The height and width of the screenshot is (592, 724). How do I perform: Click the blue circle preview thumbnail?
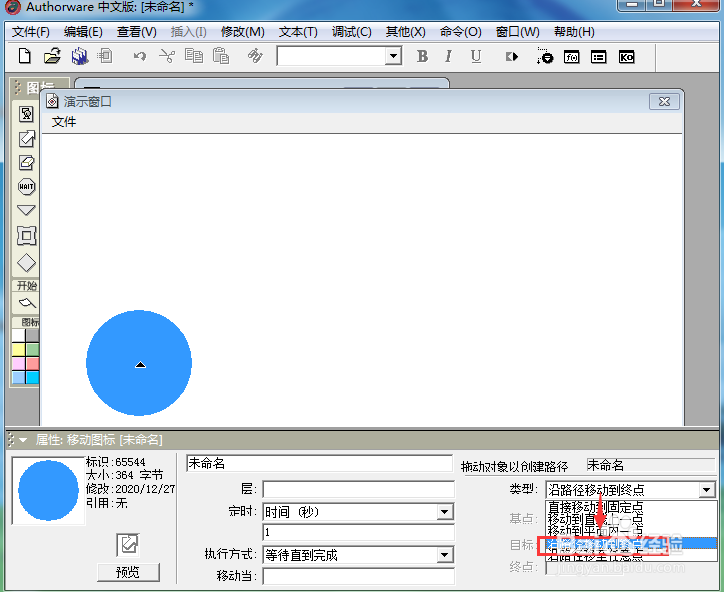[48, 490]
